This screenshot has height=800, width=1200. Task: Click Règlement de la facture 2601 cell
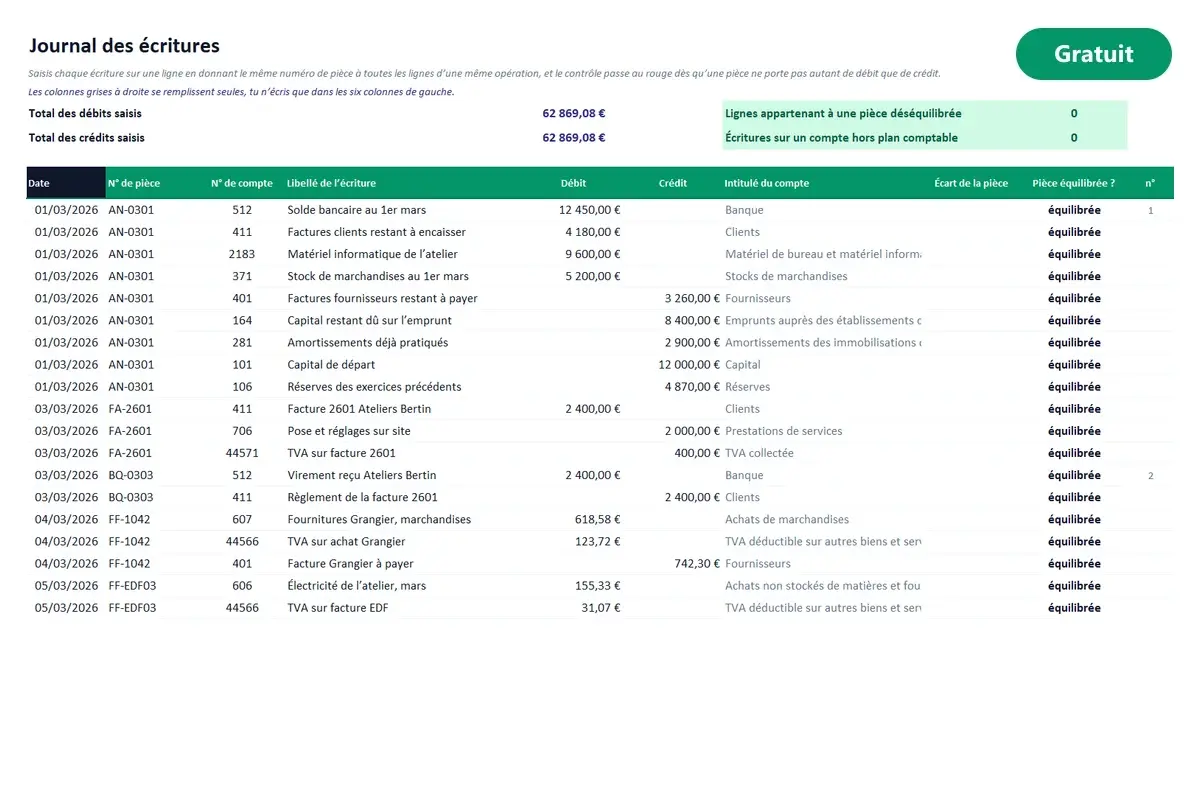pyautogui.click(x=363, y=496)
